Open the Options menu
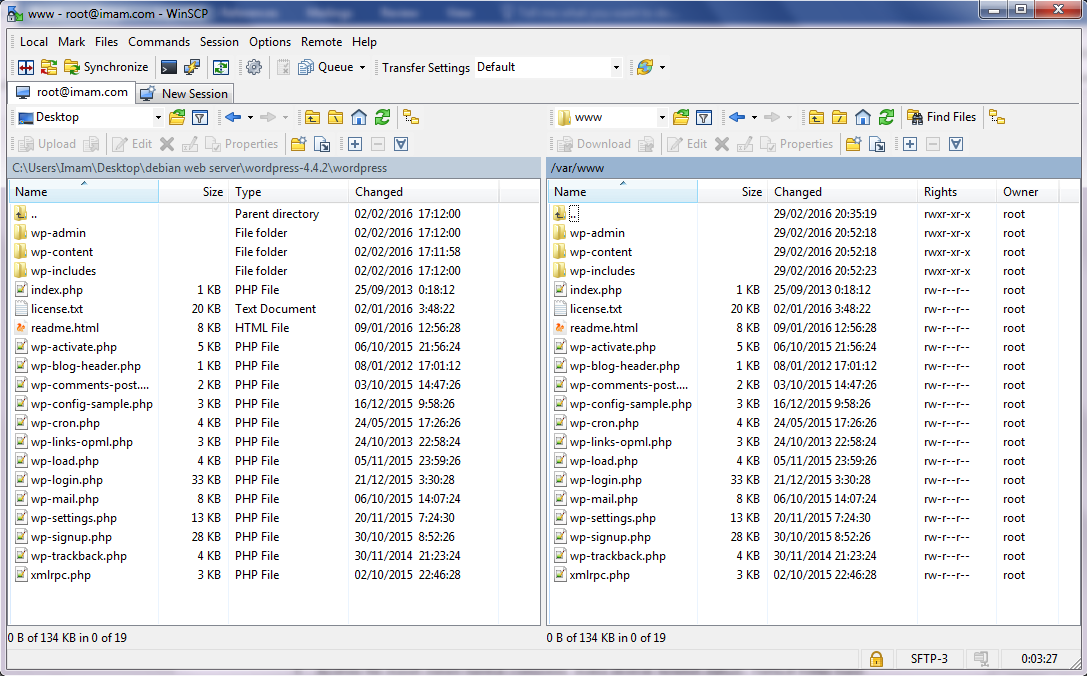 coord(270,42)
